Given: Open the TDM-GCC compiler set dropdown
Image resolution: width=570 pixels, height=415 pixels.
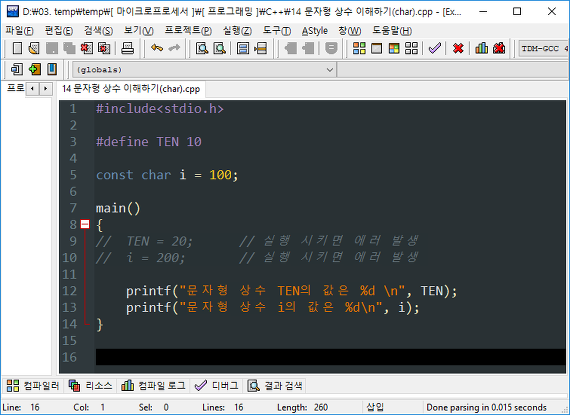Looking at the screenshot, I should [x=543, y=48].
